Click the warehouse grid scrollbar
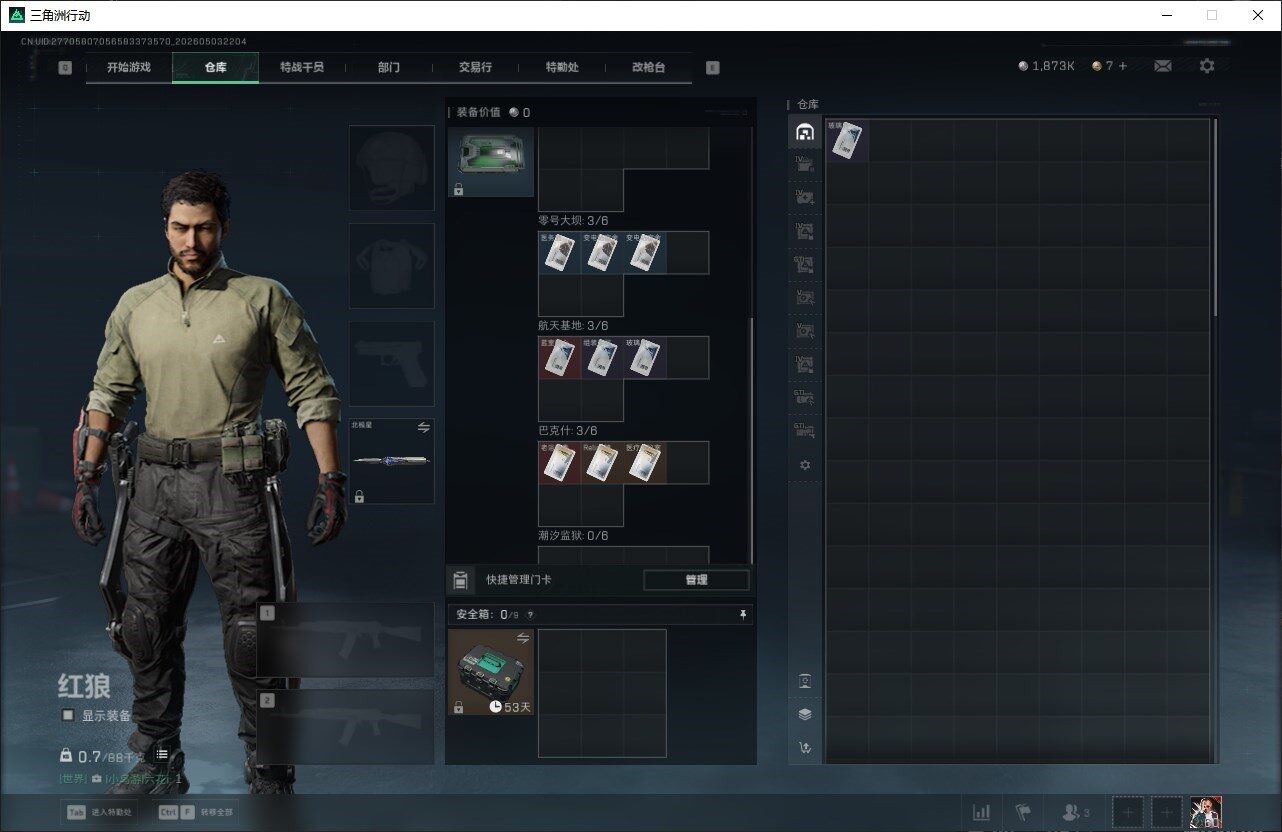Viewport: 1282px width, 832px height. tap(1215, 217)
